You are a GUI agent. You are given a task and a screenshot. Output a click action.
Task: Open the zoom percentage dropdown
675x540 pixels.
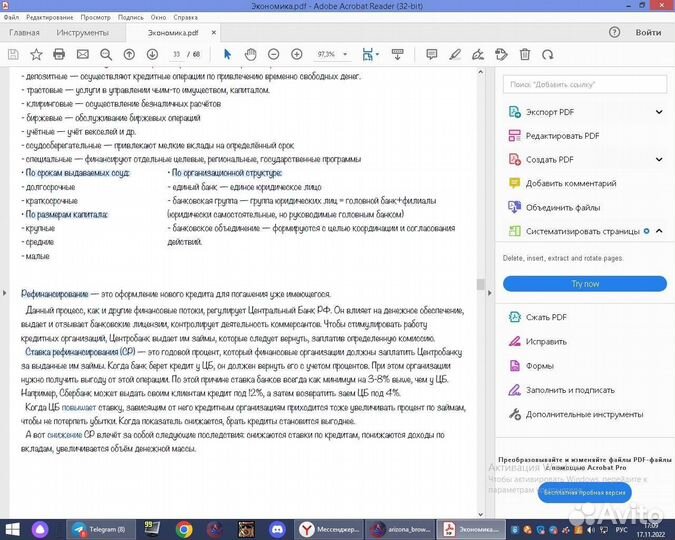click(x=345, y=54)
